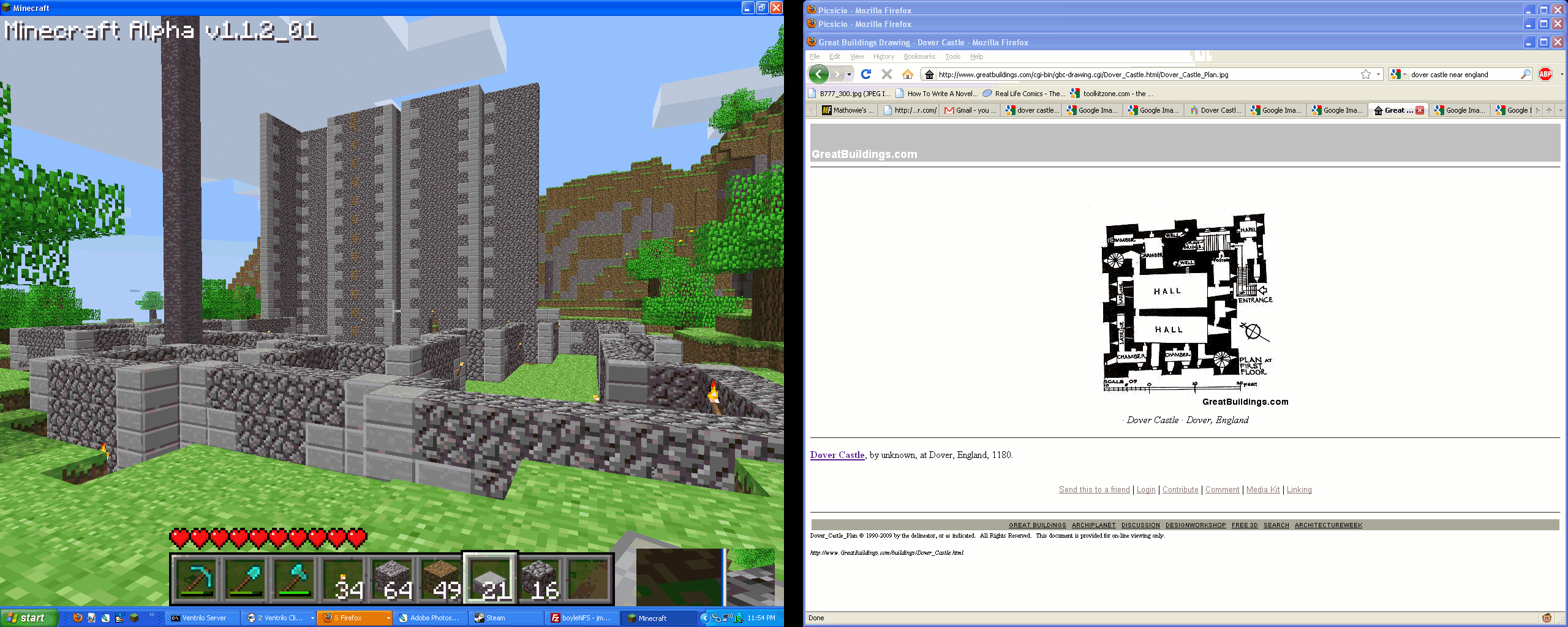This screenshot has width=1568, height=627.
Task: Go to Firefox home page icon
Action: [908, 74]
